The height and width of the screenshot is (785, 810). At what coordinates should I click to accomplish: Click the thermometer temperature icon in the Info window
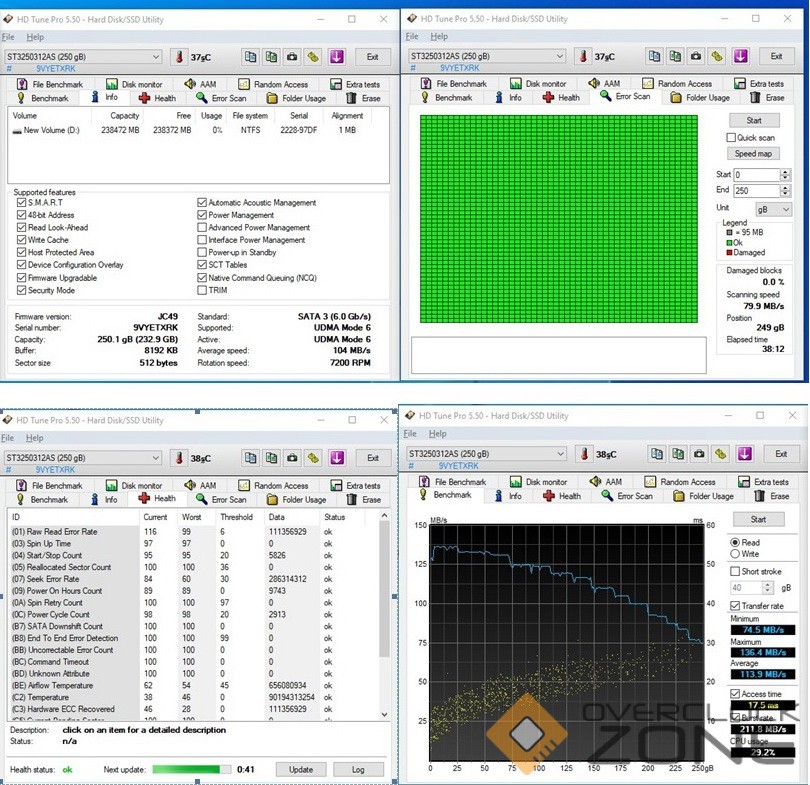point(179,57)
